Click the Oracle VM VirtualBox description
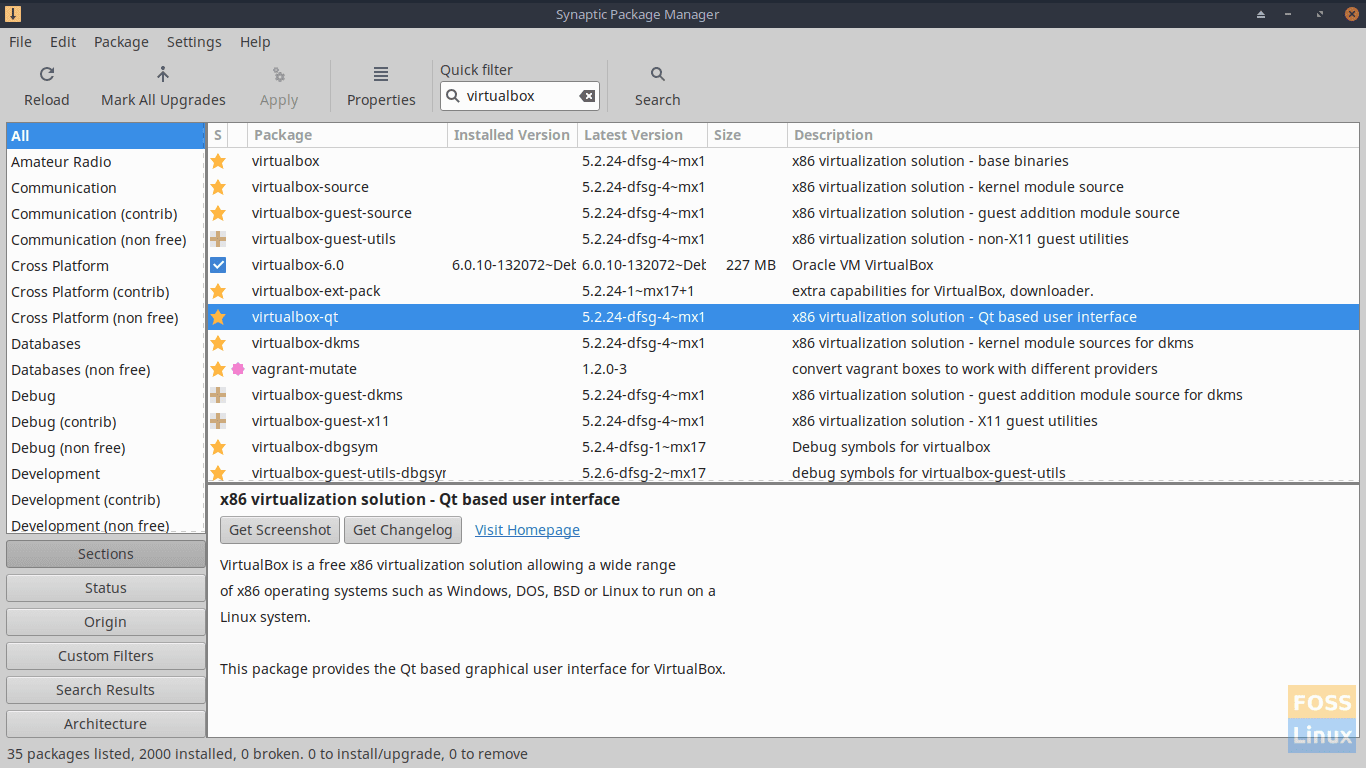Viewport: 1366px width, 768px height. pyautogui.click(x=862, y=265)
